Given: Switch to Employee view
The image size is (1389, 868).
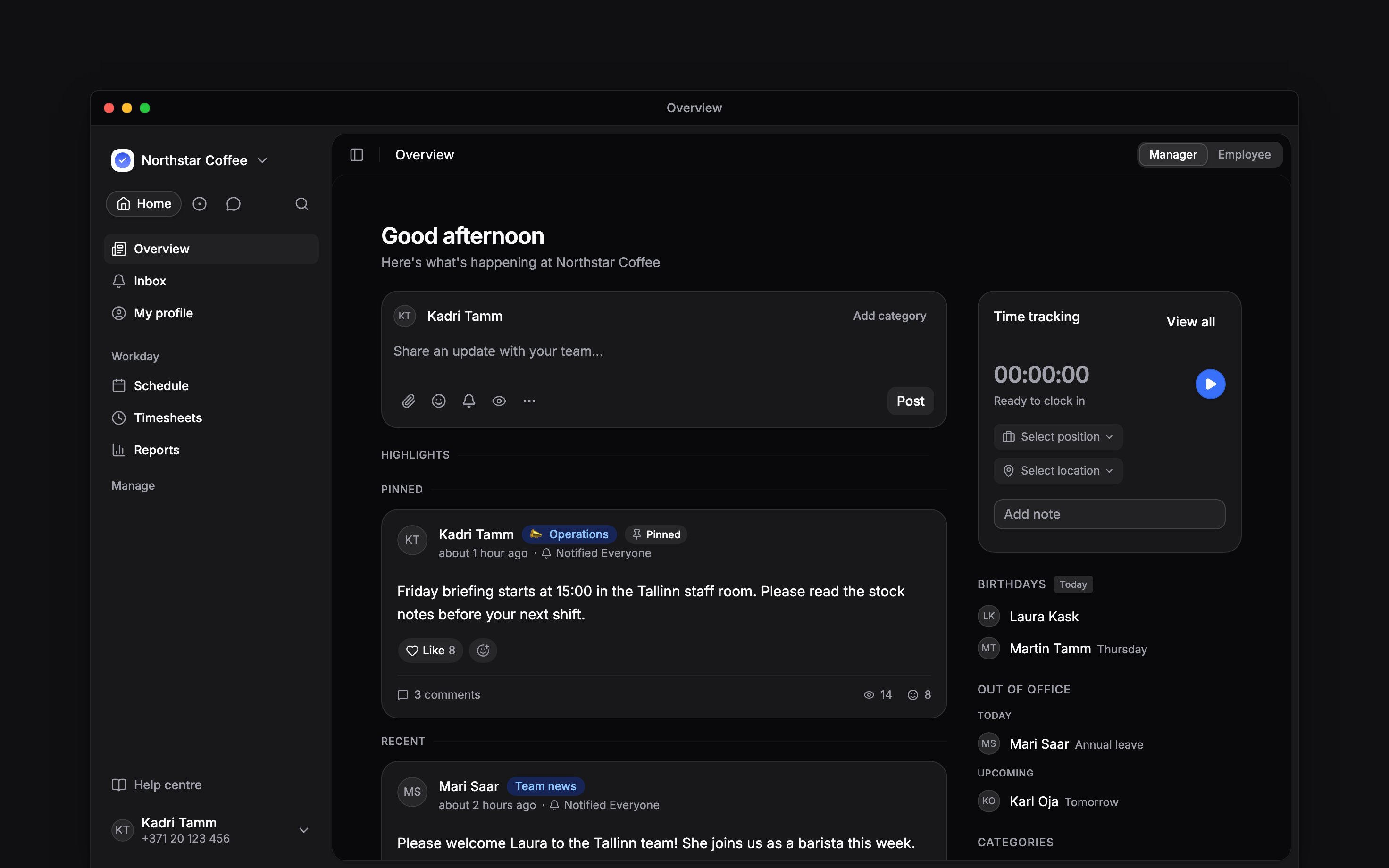Looking at the screenshot, I should tap(1244, 155).
